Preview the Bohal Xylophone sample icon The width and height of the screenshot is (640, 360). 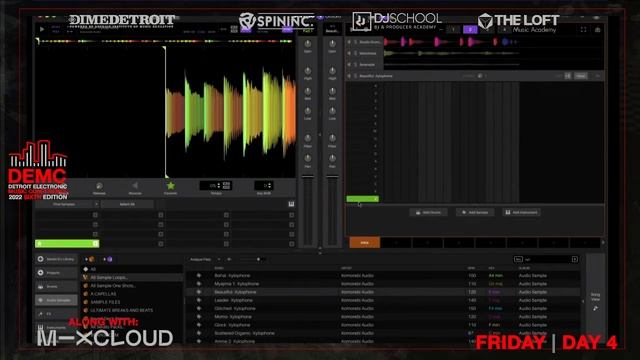(x=199, y=276)
